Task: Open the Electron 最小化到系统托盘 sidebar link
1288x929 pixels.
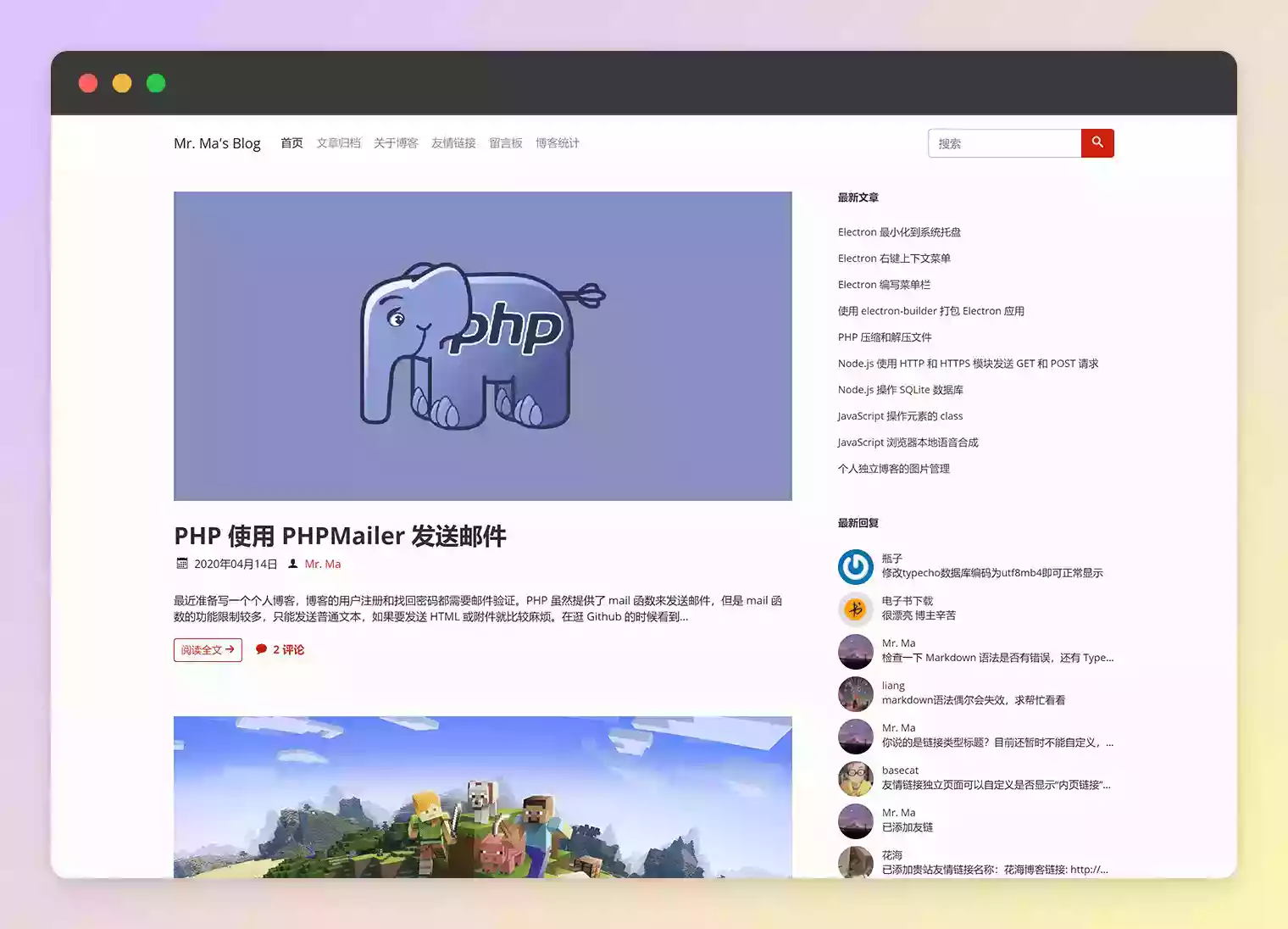Action: (900, 231)
